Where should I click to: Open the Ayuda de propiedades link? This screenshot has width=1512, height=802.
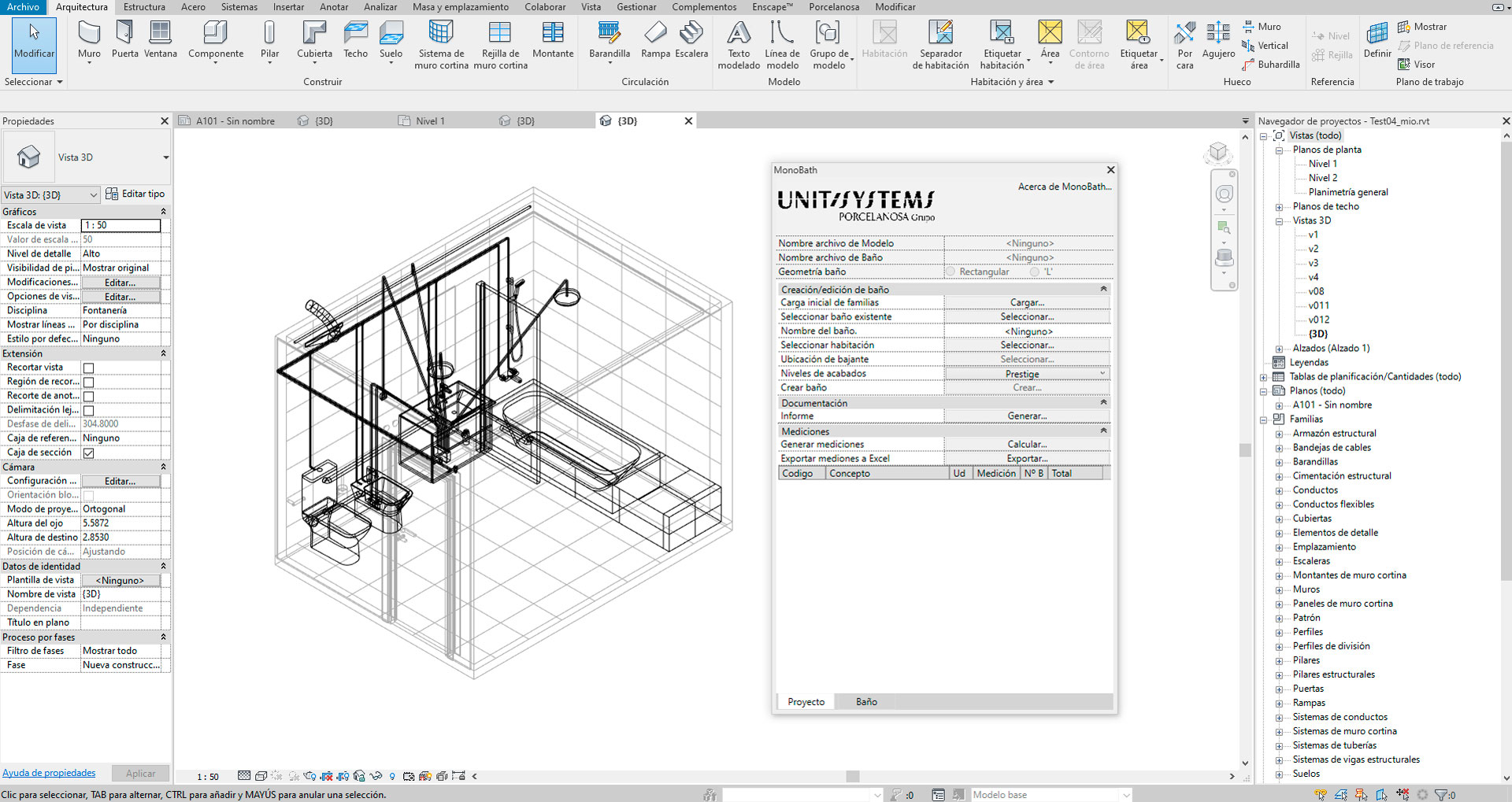[49, 773]
